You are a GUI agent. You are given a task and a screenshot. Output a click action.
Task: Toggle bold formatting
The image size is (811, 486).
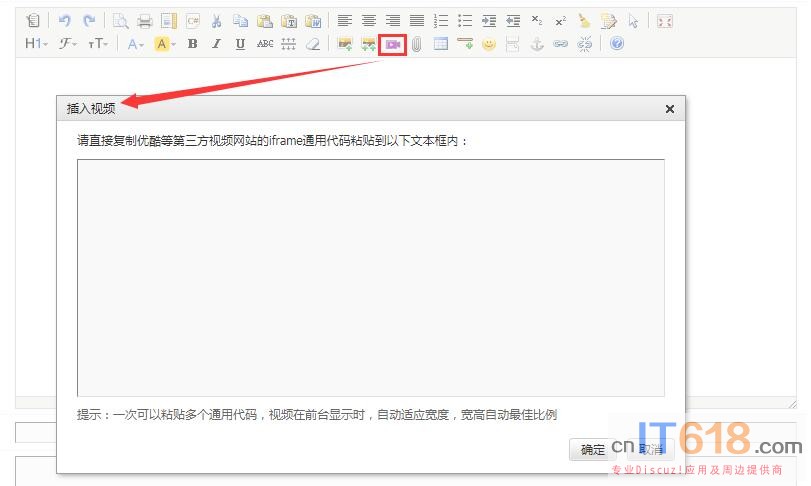tap(192, 44)
